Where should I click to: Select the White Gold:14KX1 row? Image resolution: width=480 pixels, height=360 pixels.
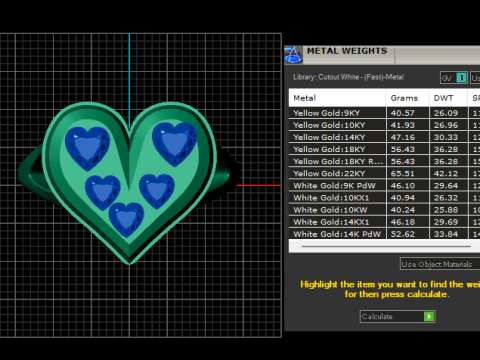point(384,222)
